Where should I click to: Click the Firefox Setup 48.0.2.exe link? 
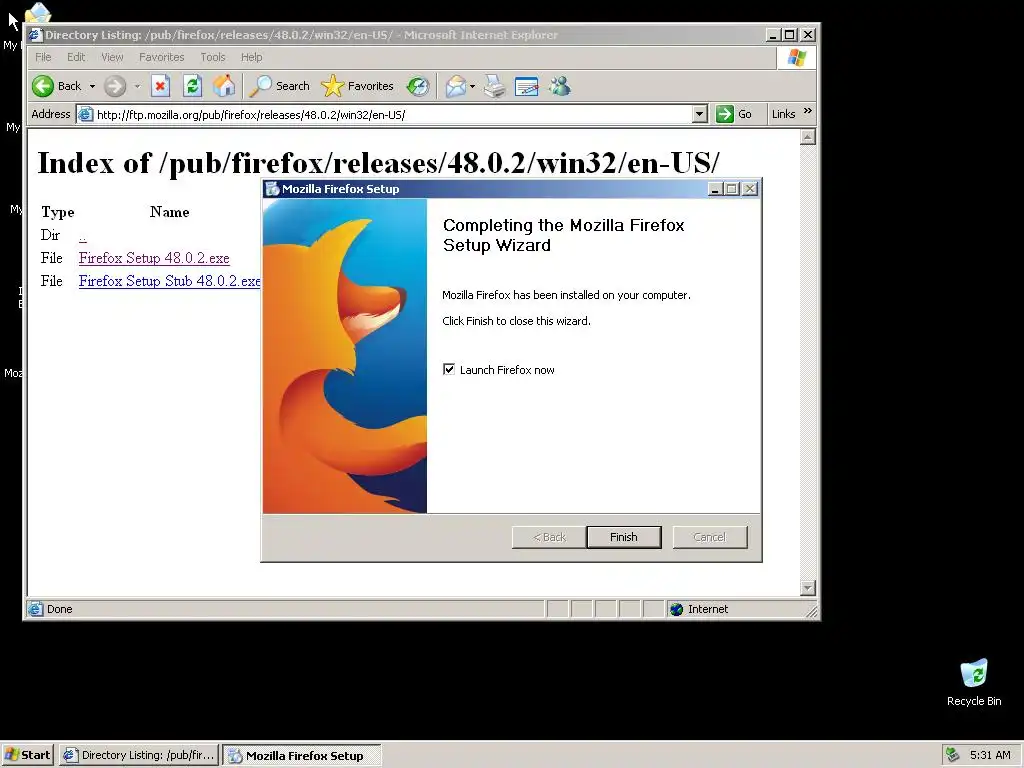pos(154,258)
